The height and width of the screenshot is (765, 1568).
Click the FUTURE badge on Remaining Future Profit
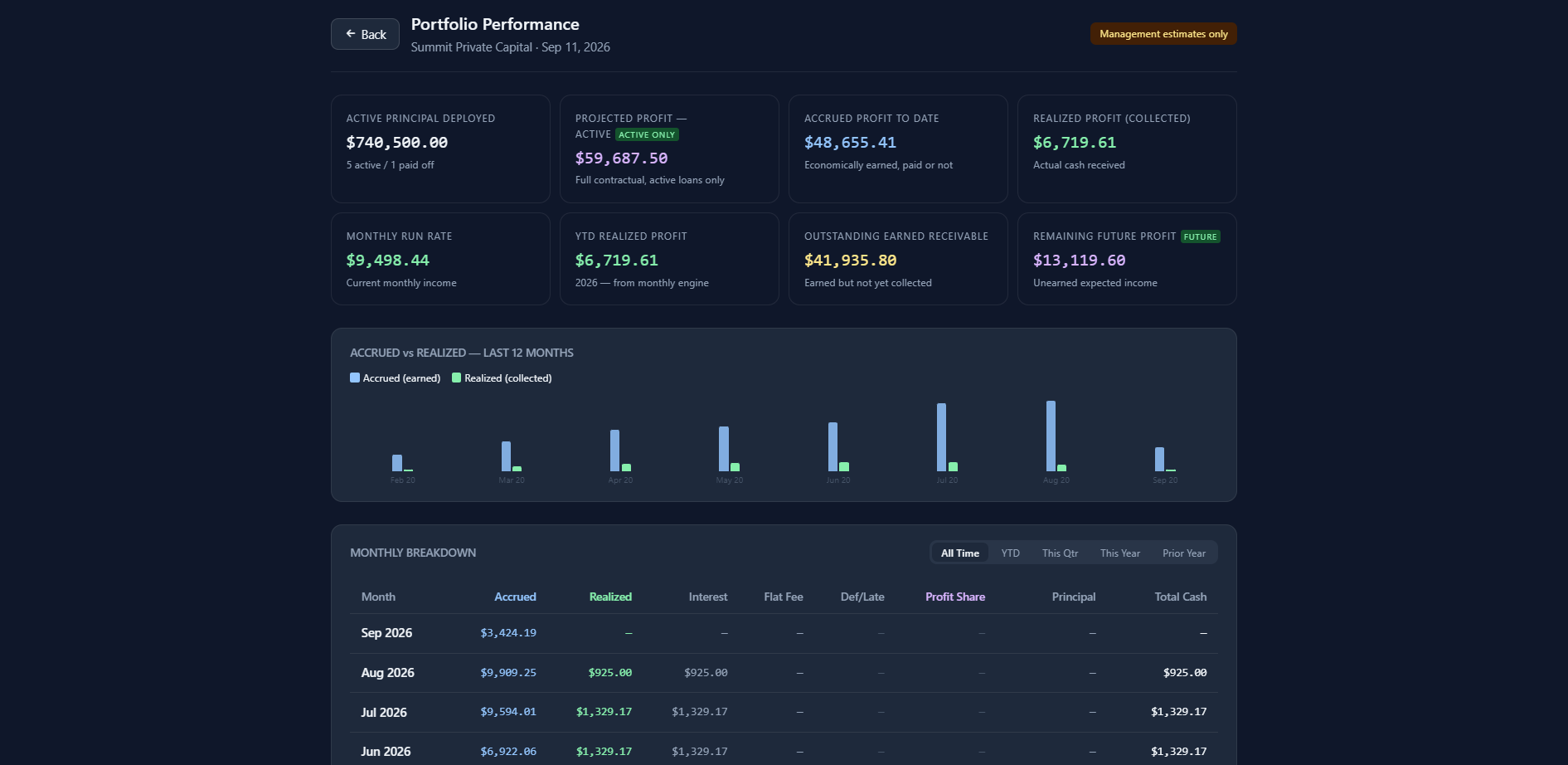click(1200, 236)
